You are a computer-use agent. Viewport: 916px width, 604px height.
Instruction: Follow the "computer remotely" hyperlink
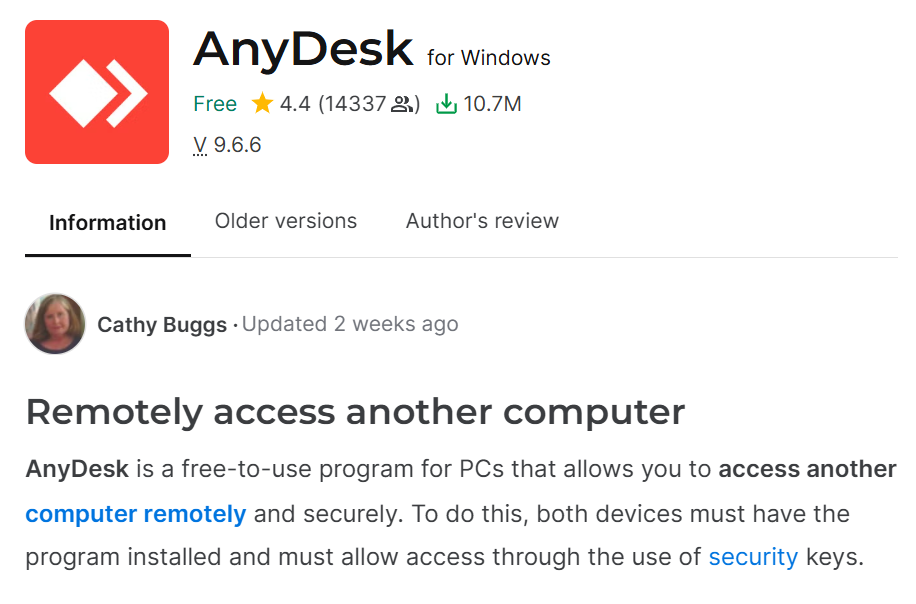[x=136, y=514]
